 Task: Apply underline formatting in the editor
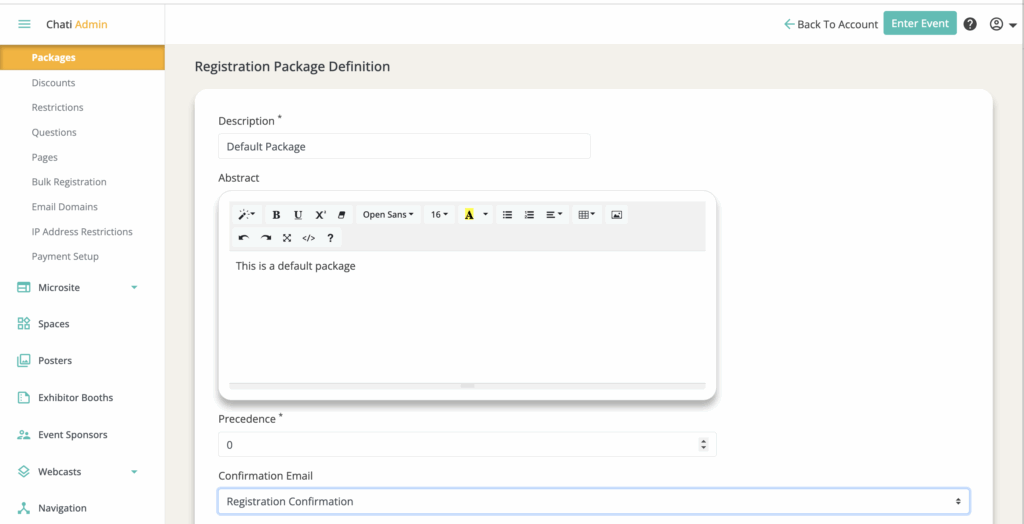298,215
